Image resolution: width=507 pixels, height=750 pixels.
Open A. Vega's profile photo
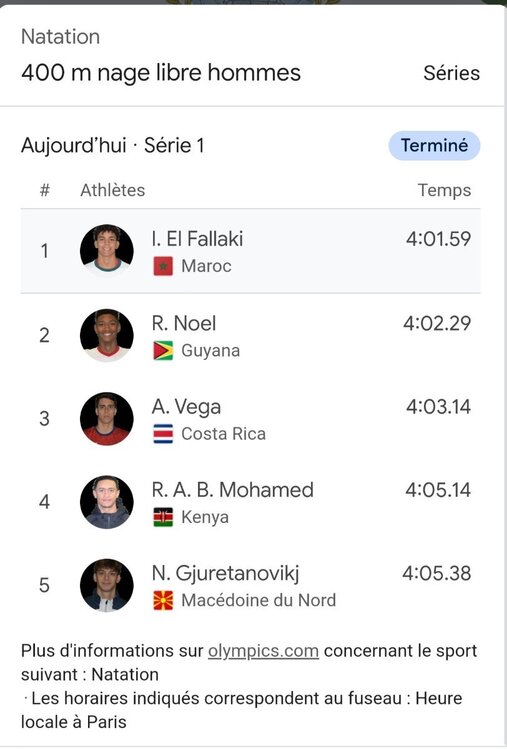(x=107, y=419)
